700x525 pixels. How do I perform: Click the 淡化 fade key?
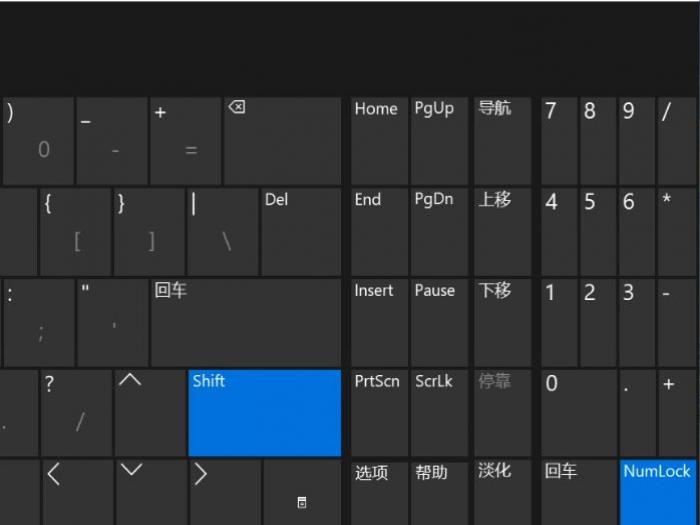pyautogui.click(x=501, y=490)
